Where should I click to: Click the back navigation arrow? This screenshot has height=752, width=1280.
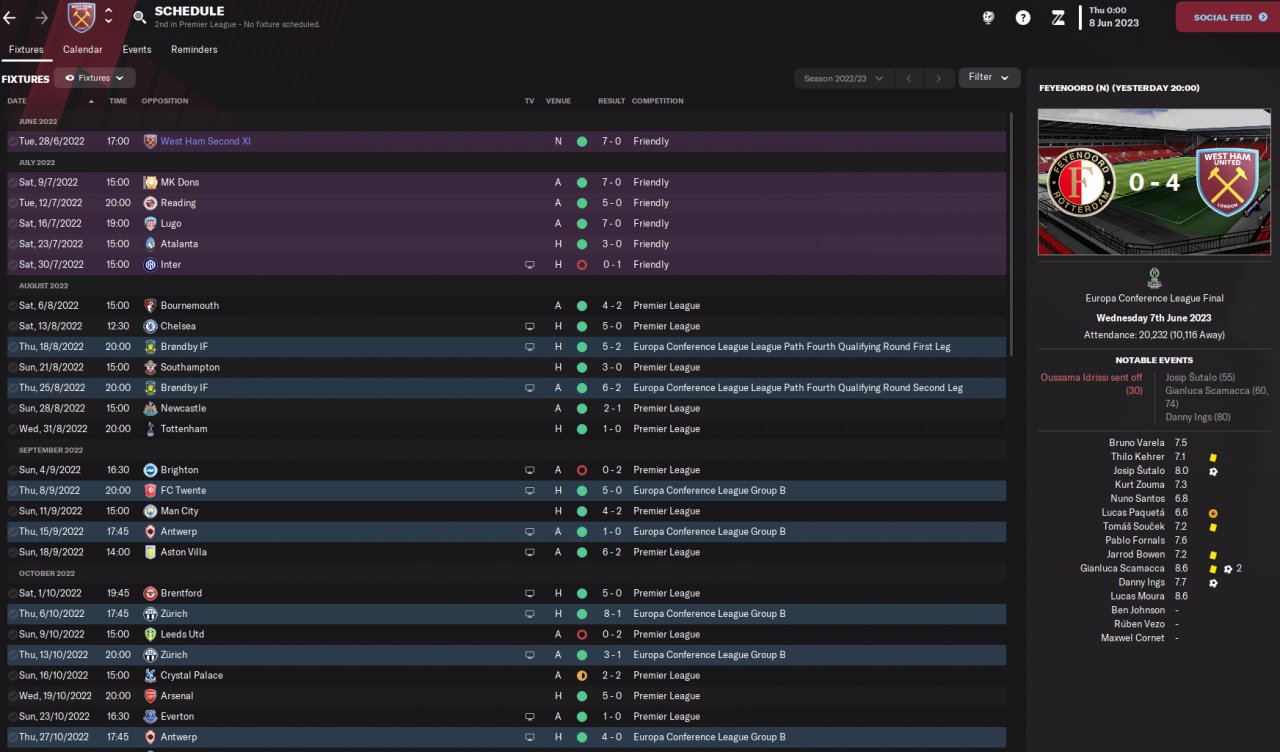pyautogui.click(x=10, y=18)
